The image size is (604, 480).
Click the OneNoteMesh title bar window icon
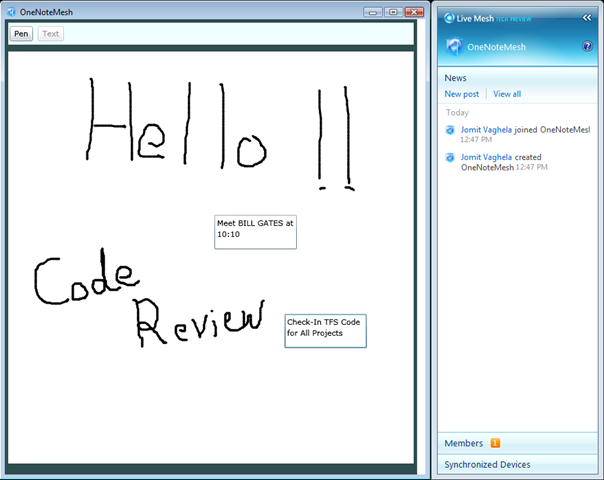(x=11, y=12)
